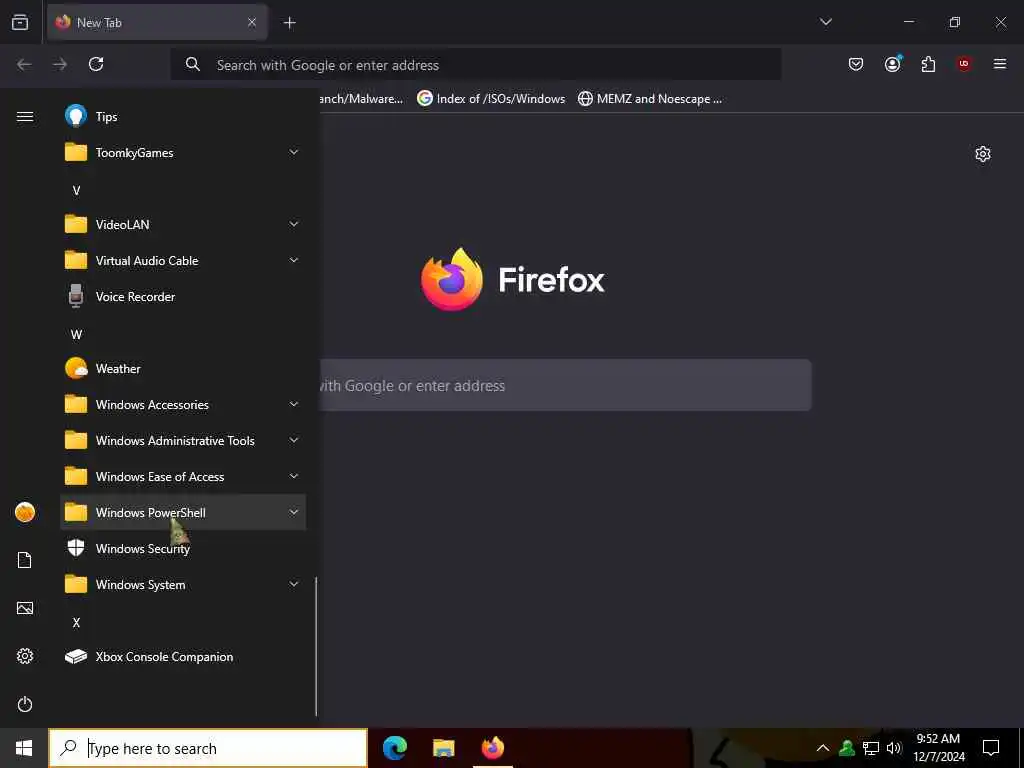Open Firefox View button
The width and height of the screenshot is (1024, 768).
[x=20, y=22]
